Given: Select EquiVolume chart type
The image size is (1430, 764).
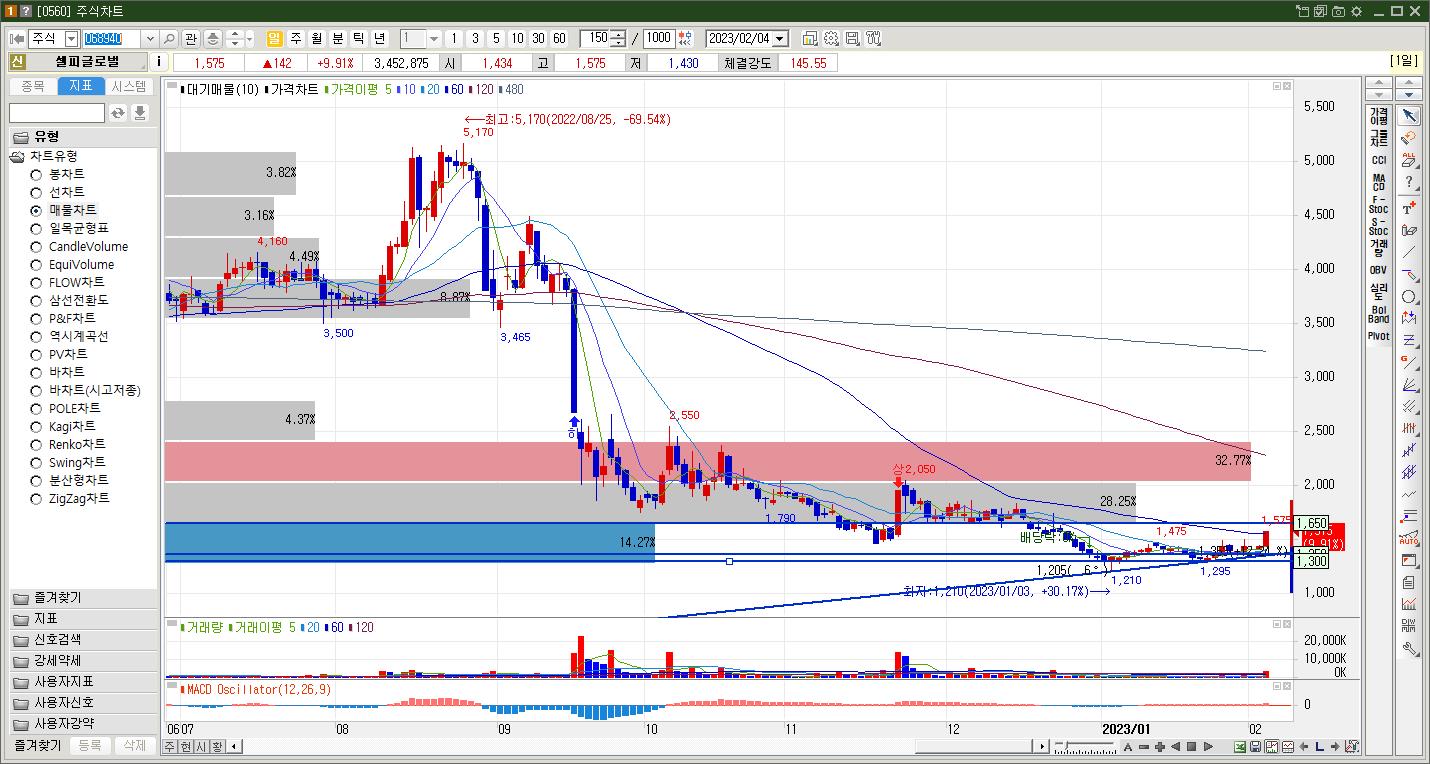Looking at the screenshot, I should 72,265.
